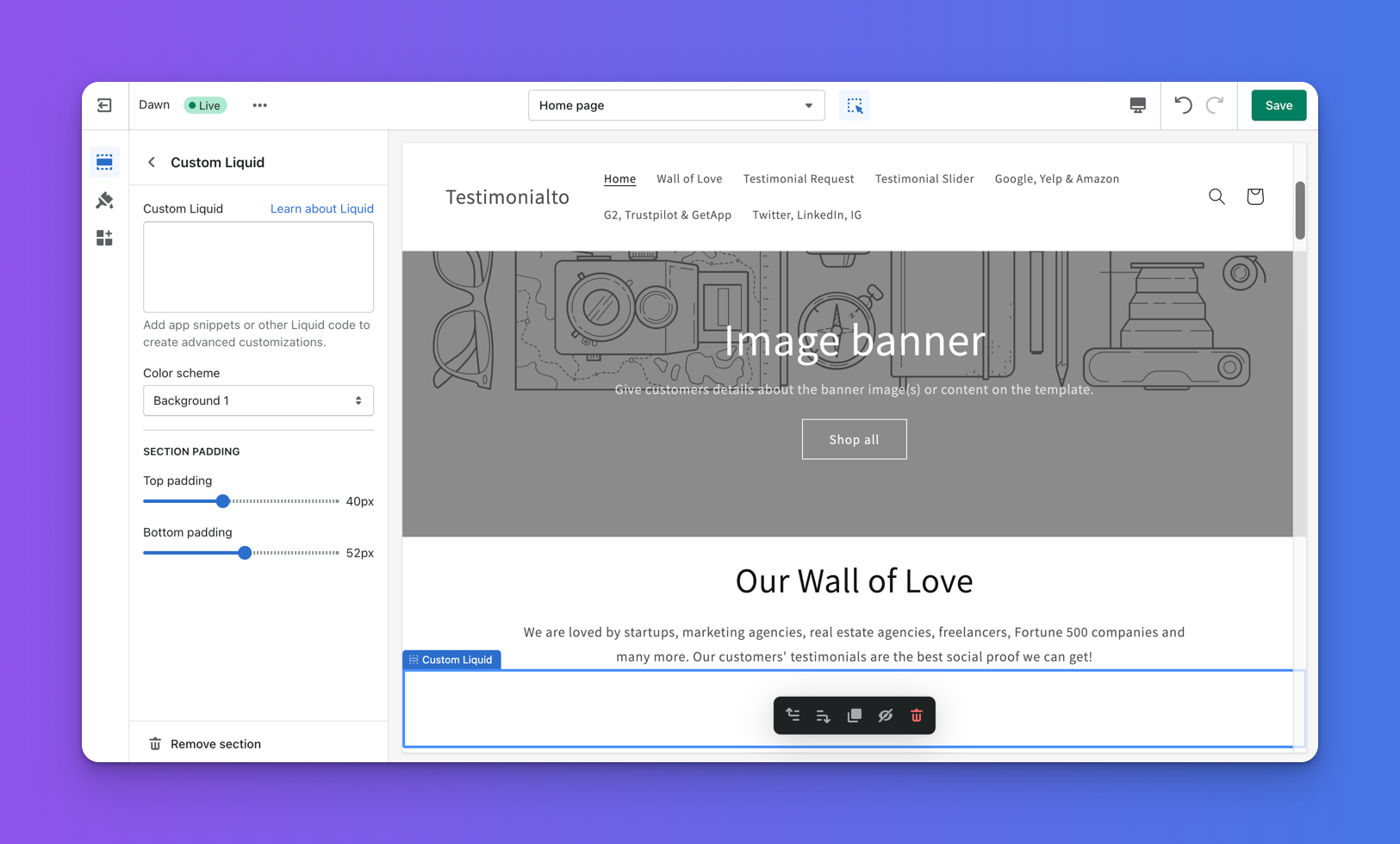Toggle the section inspector picker beside the page selector

[x=855, y=105]
